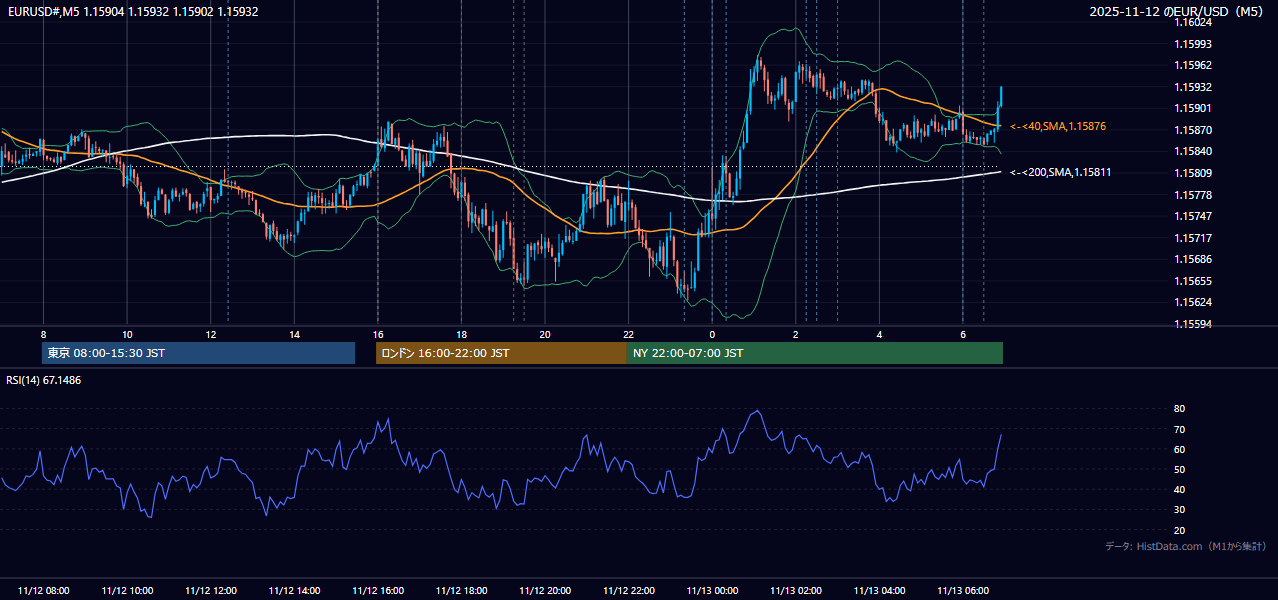
Task: Click the bottom time label 11/12 16:00
Action: [x=378, y=591]
